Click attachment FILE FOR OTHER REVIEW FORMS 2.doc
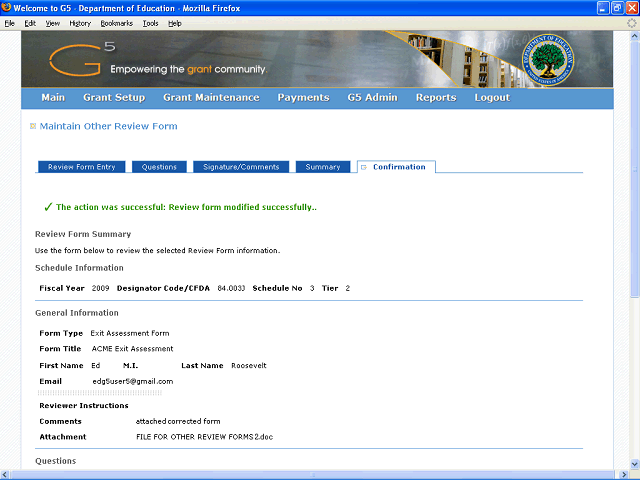The image size is (640, 480). [x=204, y=437]
